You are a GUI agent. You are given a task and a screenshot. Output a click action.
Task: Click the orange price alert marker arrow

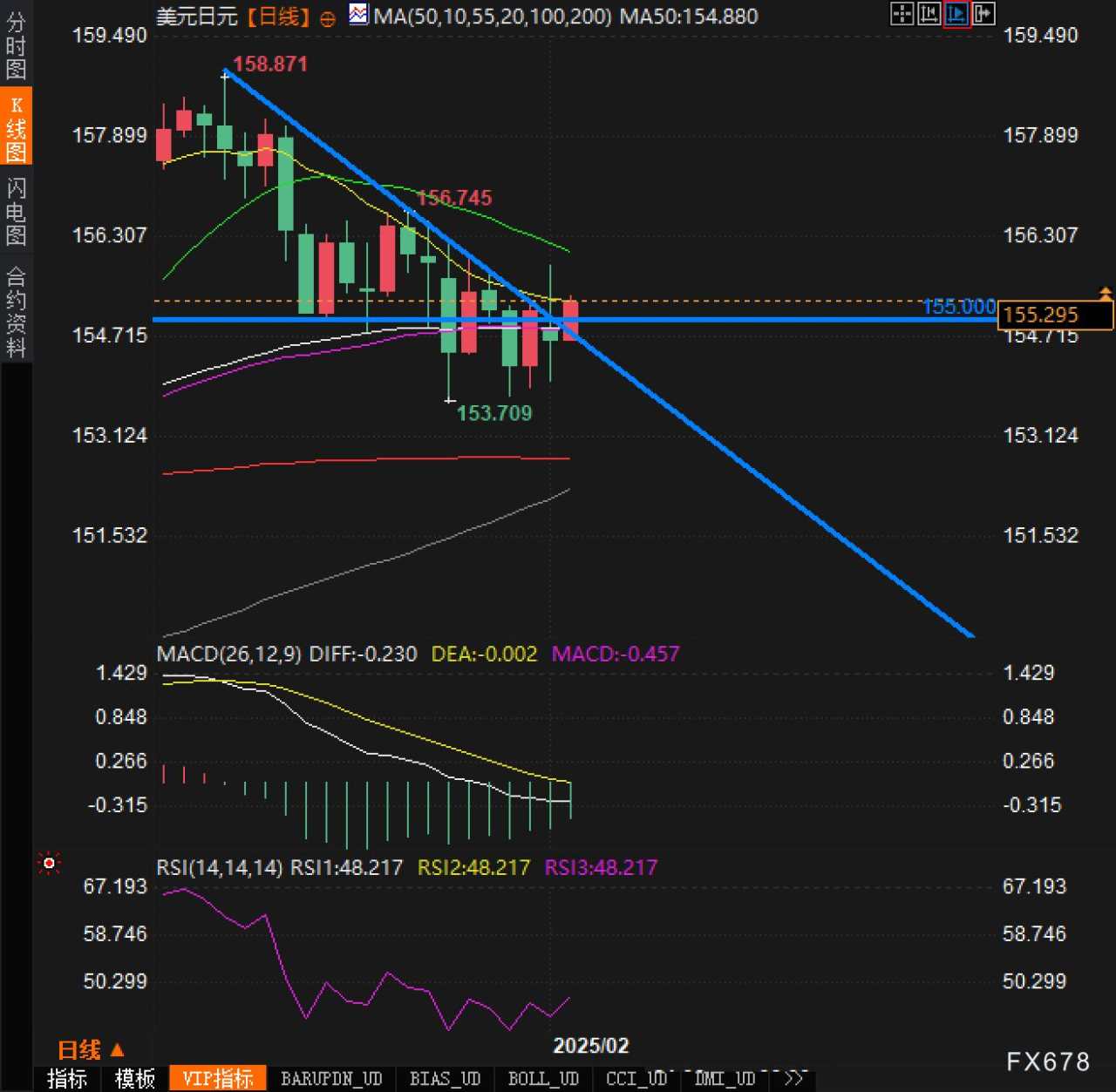[x=1106, y=294]
